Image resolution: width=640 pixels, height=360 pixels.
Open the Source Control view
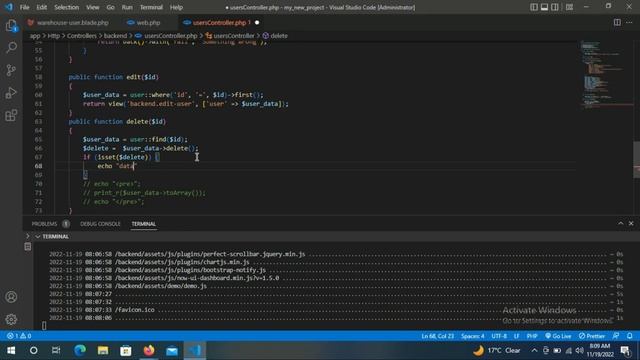click(x=11, y=70)
